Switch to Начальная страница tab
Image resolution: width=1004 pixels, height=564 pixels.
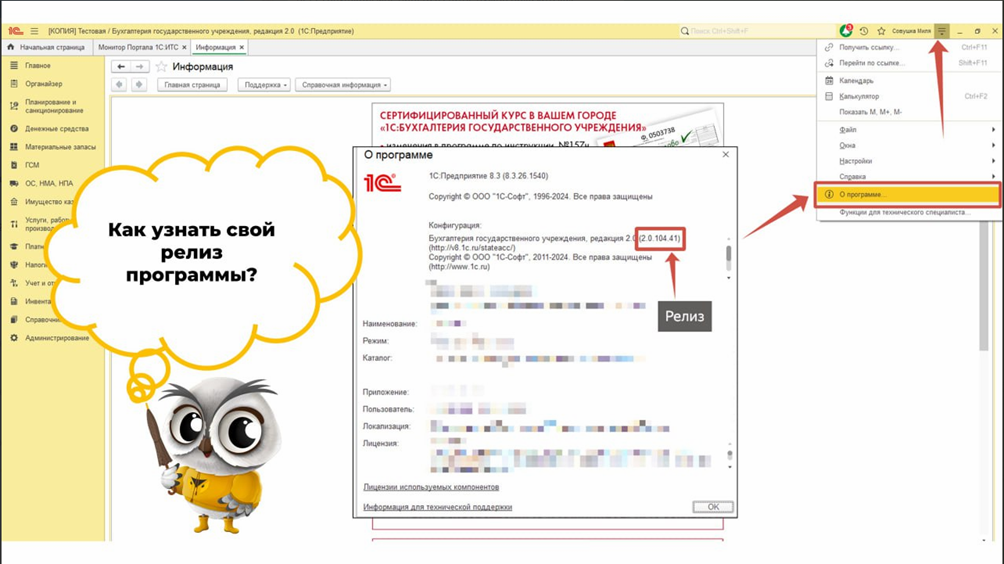pos(46,47)
